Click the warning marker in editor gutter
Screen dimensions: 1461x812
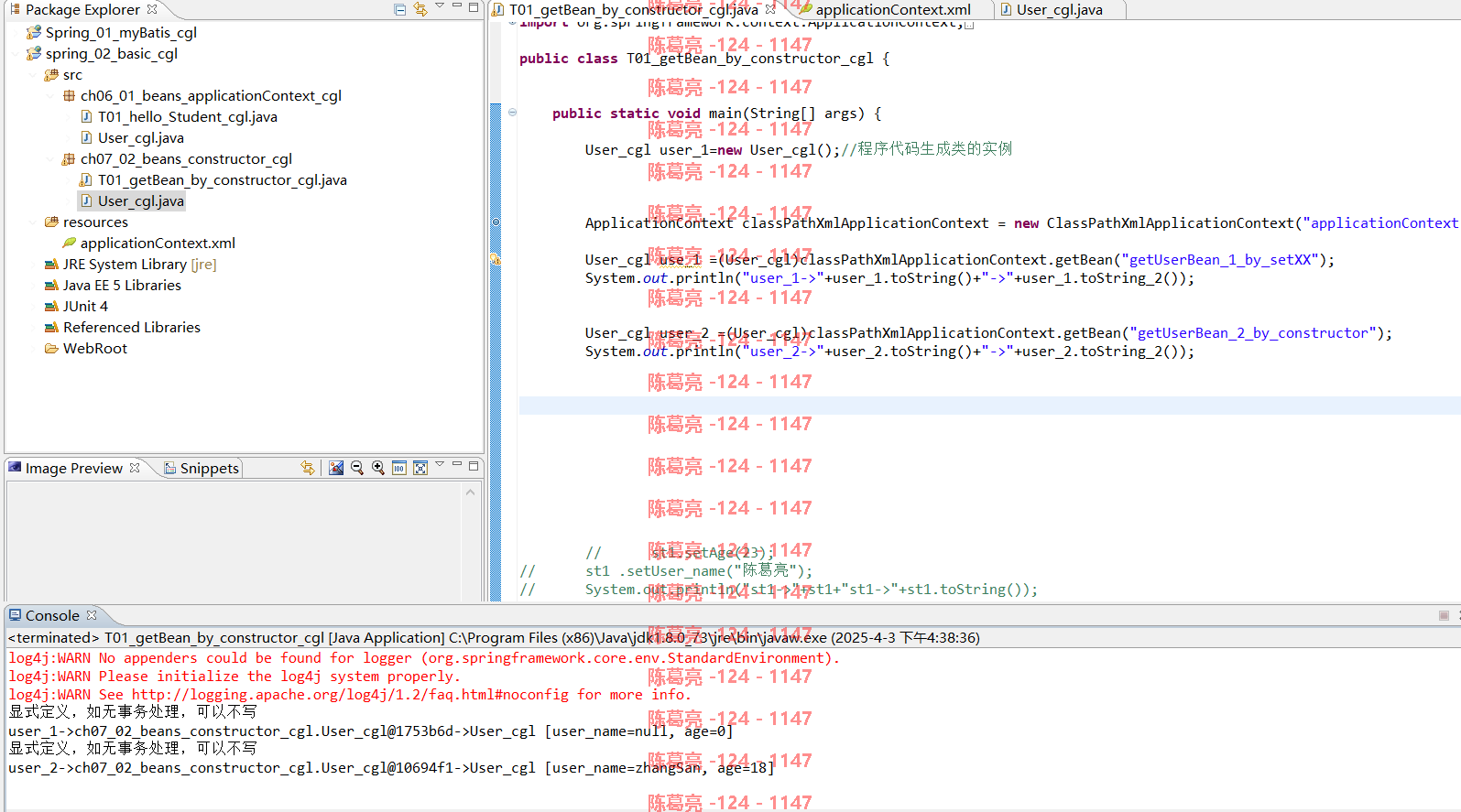(496, 260)
